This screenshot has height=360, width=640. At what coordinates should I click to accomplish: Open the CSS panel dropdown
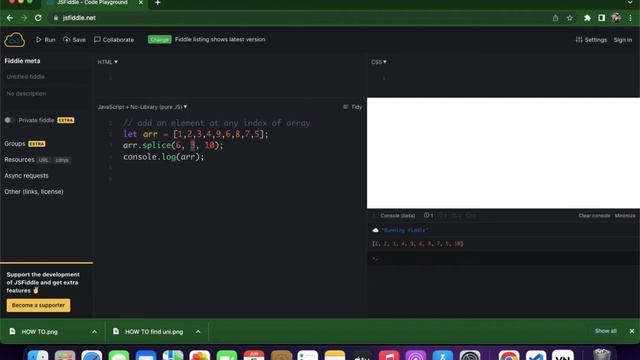tap(379, 62)
